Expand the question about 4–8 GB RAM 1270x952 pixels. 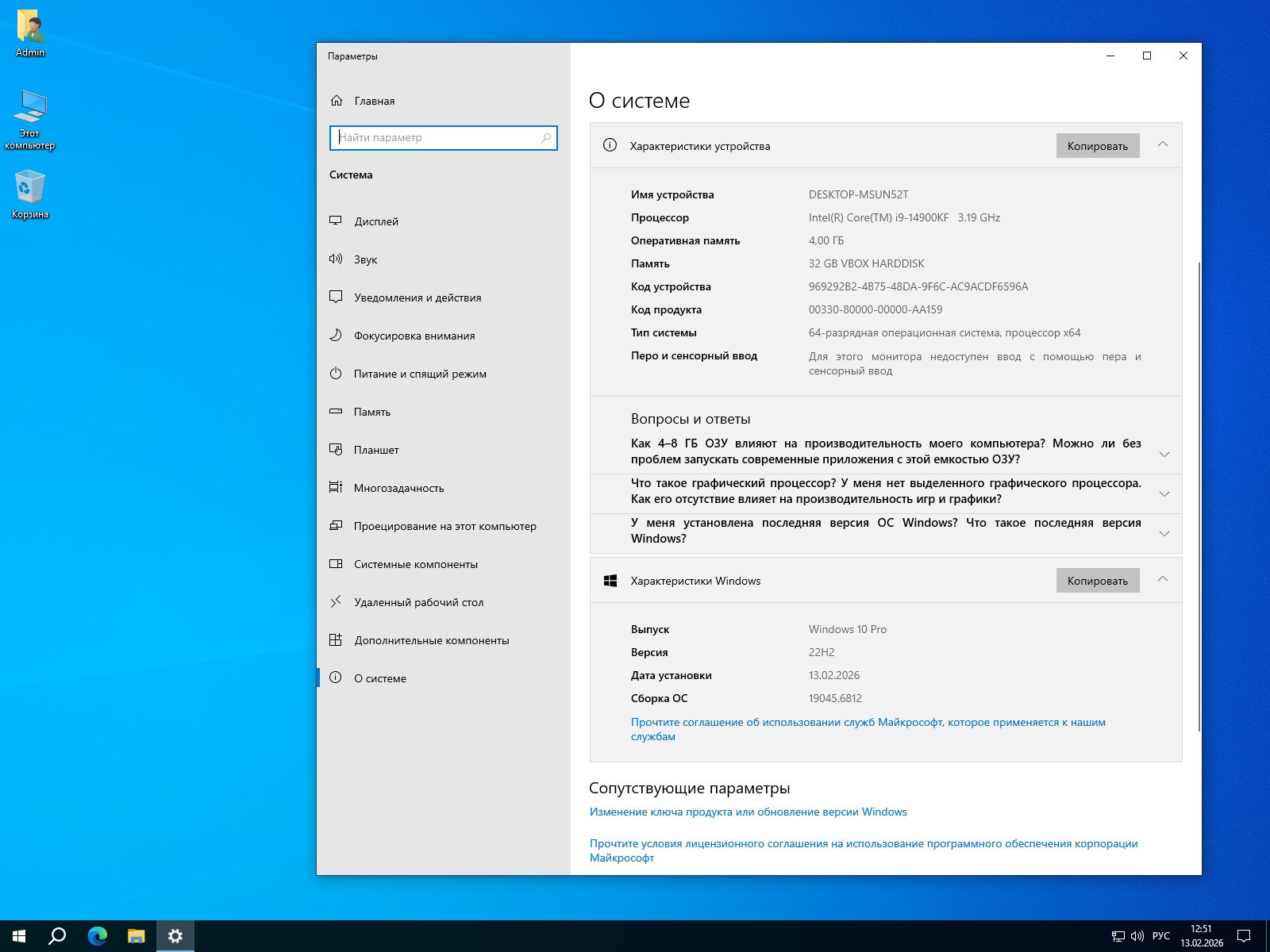[x=1164, y=455]
